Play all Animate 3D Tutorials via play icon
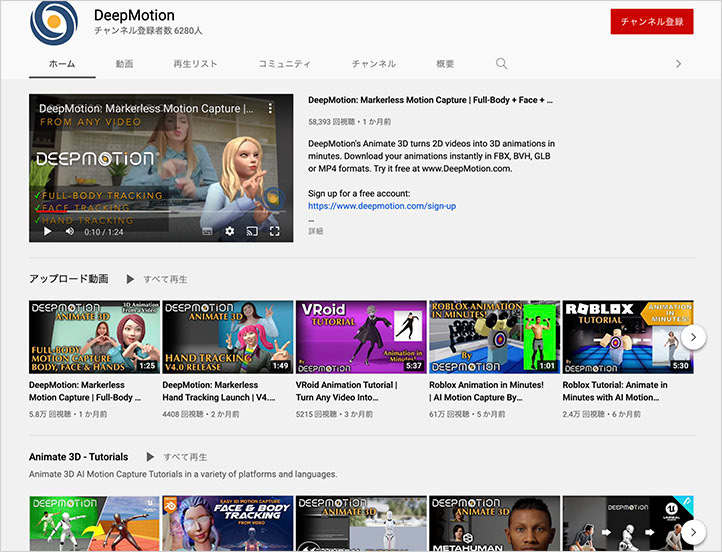This screenshot has width=722, height=552. 150,457
